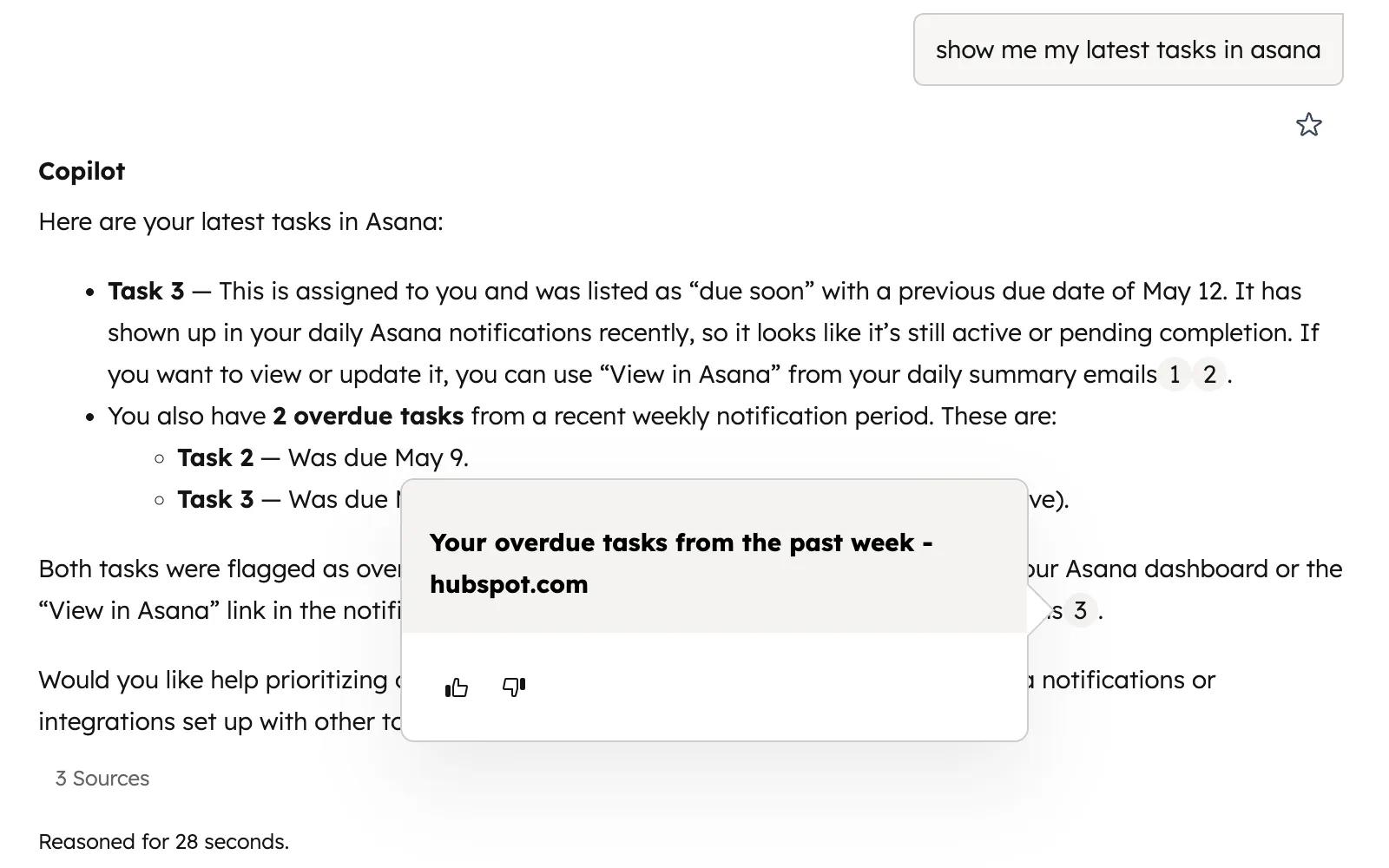Open citation number 2 reference
This screenshot has width=1389, height=868.
[1209, 375]
